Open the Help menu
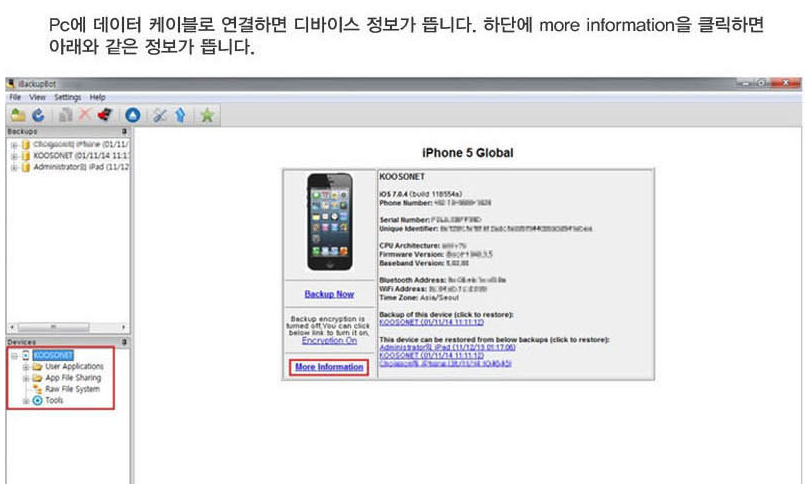This screenshot has width=808, height=484. 97,97
